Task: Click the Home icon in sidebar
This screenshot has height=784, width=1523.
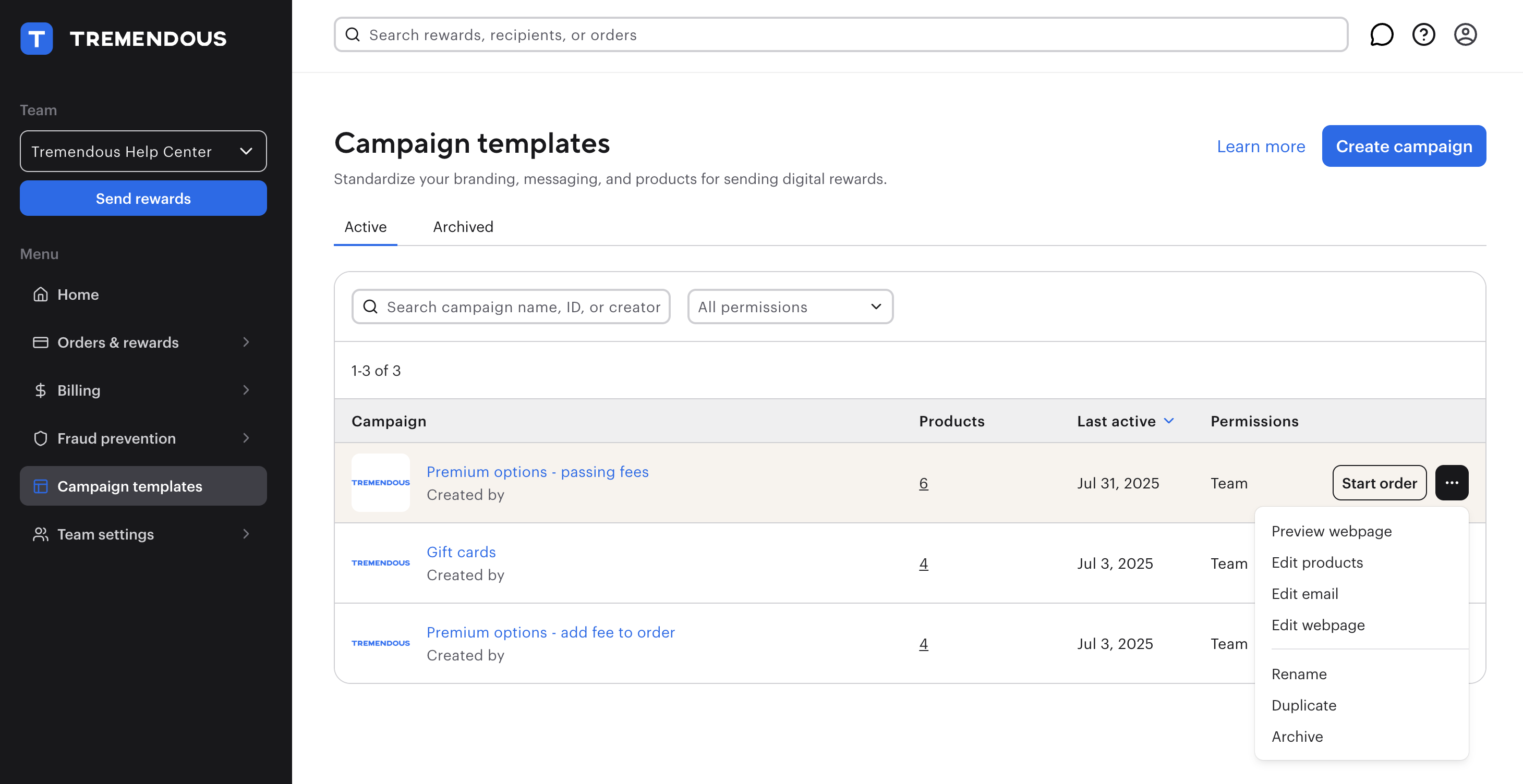Action: click(40, 294)
